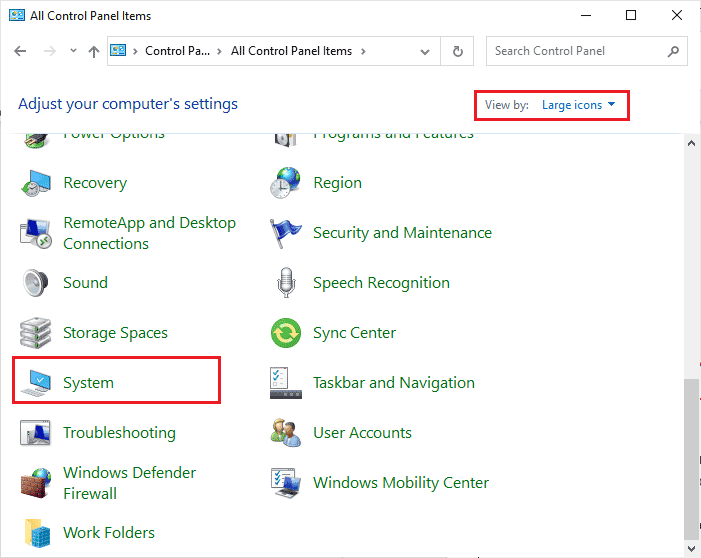
Task: Open the View by Large icons dropdown
Action: pyautogui.click(x=578, y=105)
